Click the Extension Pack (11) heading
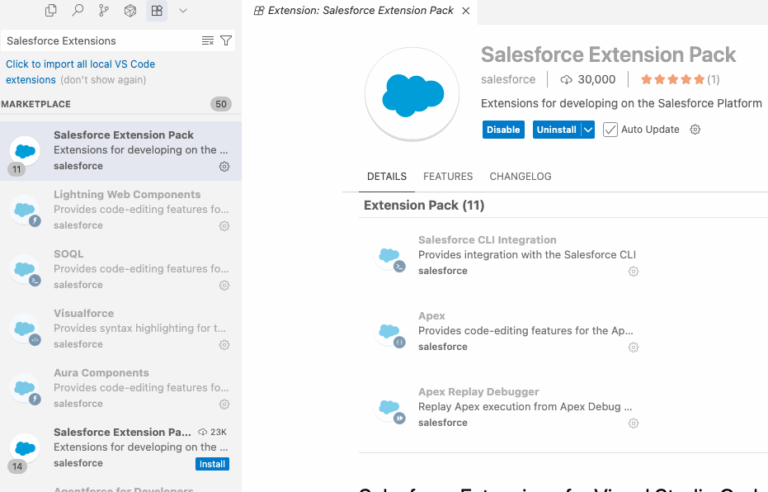The height and width of the screenshot is (492, 768). (424, 205)
